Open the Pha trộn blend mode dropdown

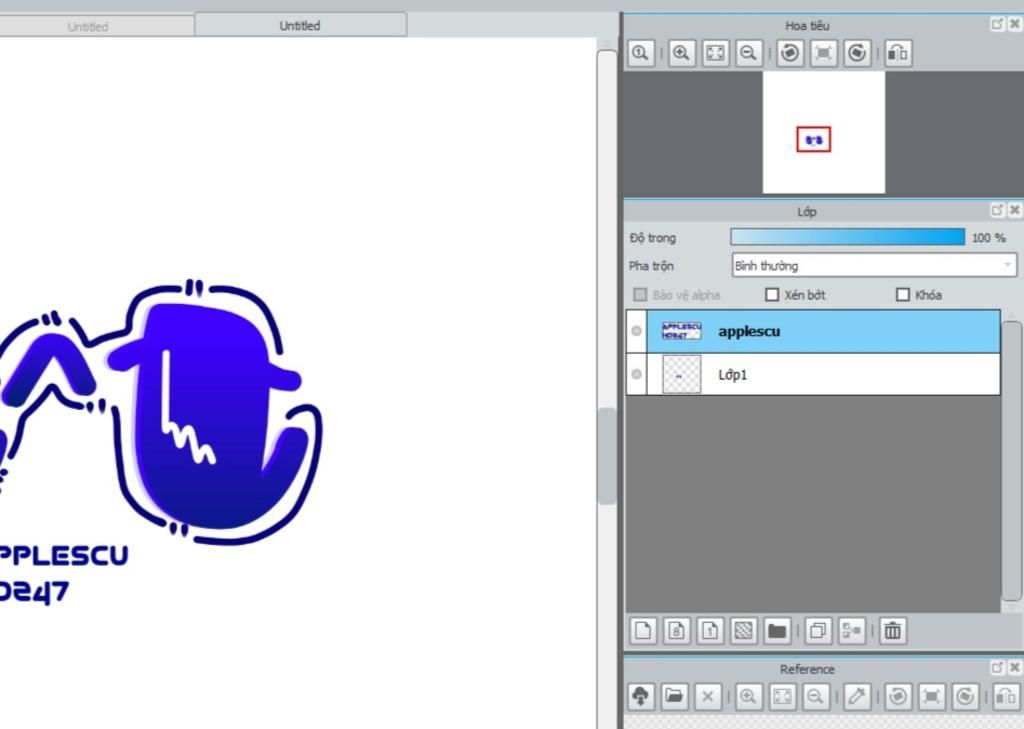(x=874, y=265)
